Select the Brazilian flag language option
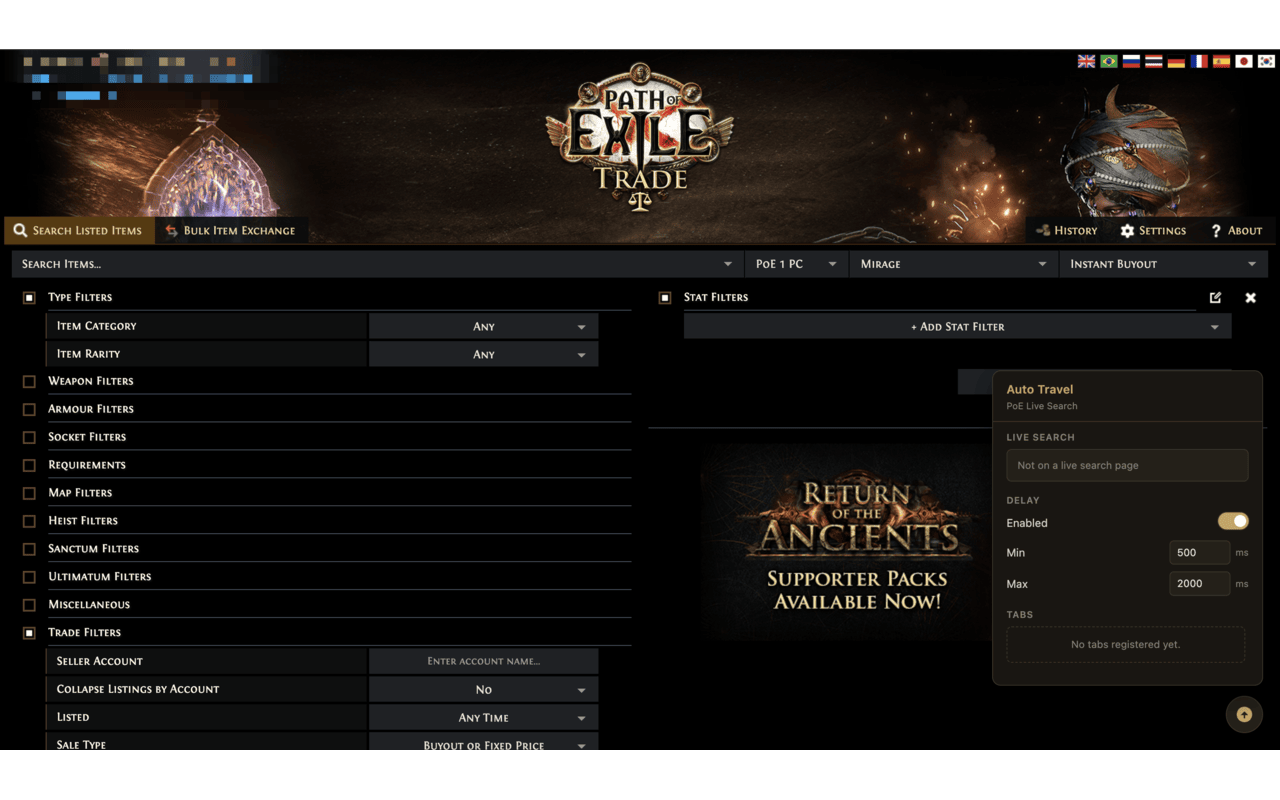 click(1109, 61)
